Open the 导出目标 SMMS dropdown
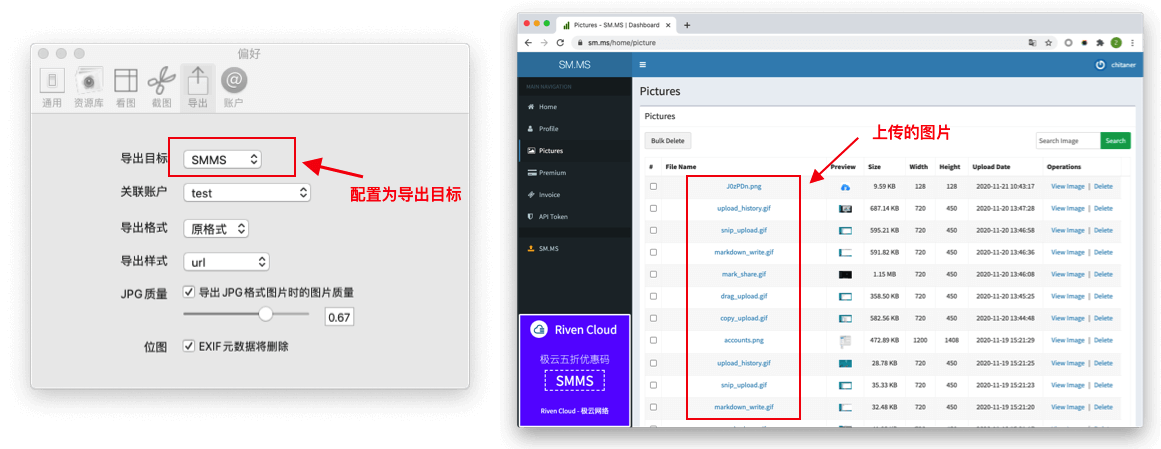 click(222, 159)
